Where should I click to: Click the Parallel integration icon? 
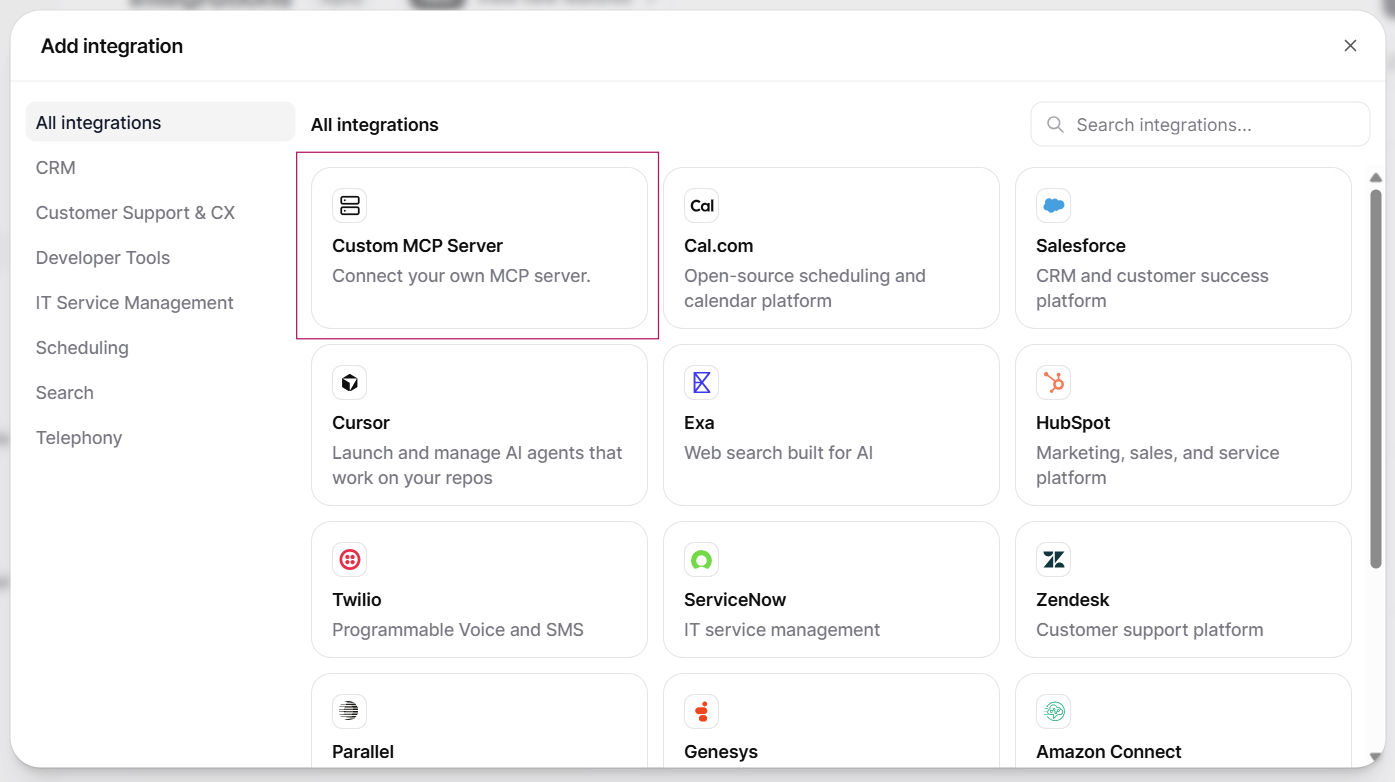(x=349, y=710)
